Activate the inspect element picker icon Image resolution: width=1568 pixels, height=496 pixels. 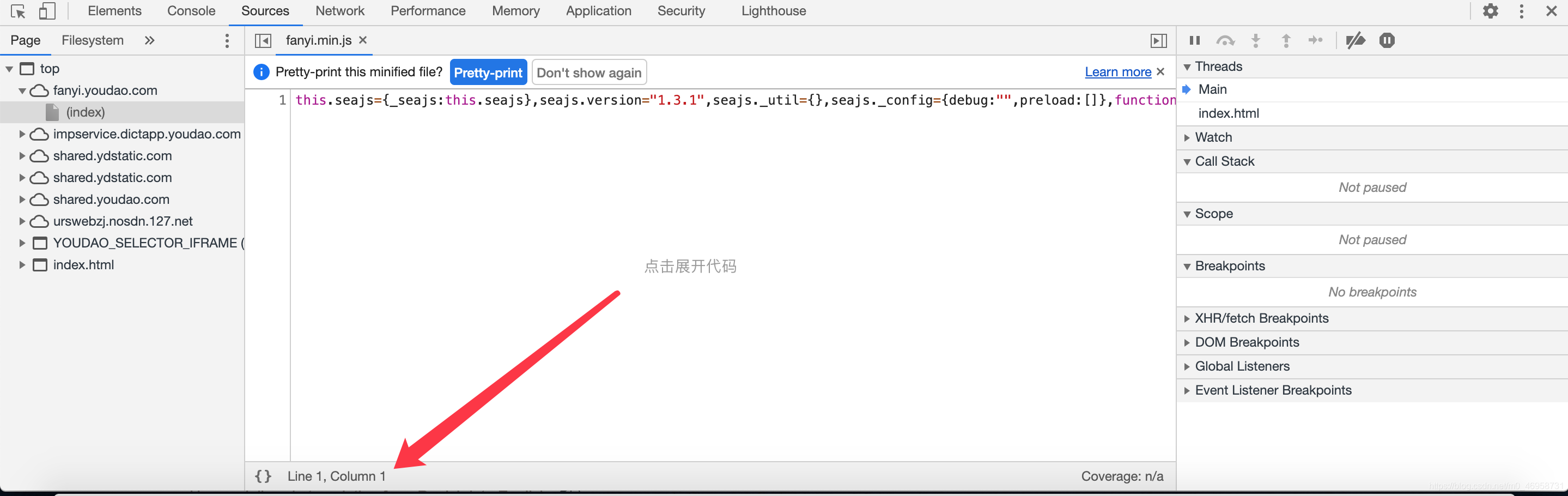coord(19,11)
